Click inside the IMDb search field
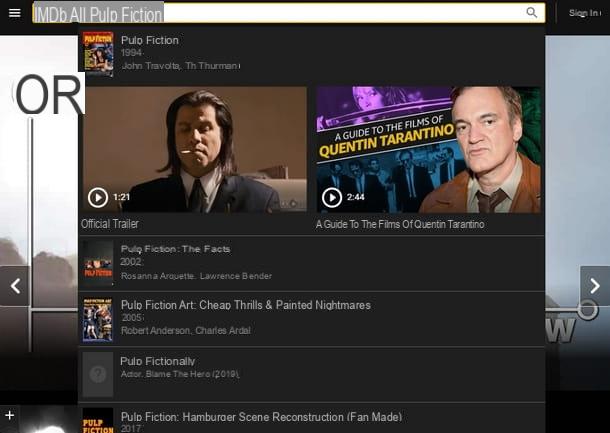The height and width of the screenshot is (433, 610). click(289, 13)
